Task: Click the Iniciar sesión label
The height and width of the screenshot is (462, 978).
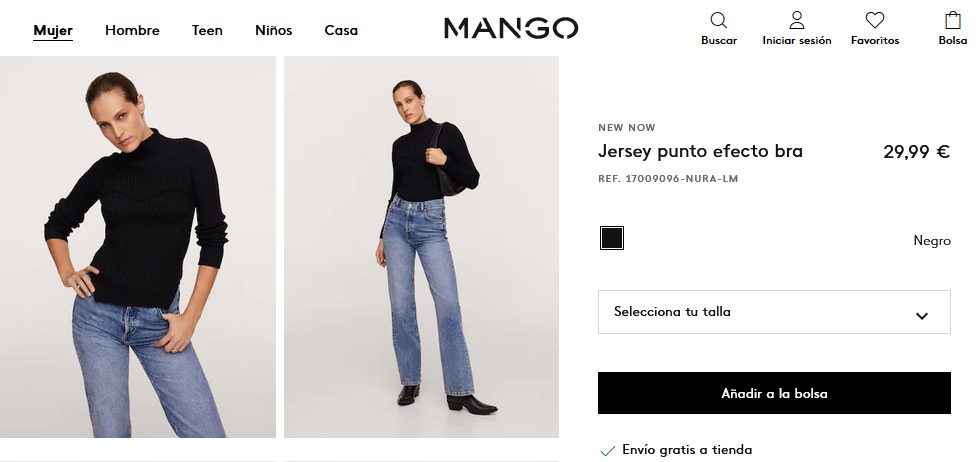Action: coord(796,41)
